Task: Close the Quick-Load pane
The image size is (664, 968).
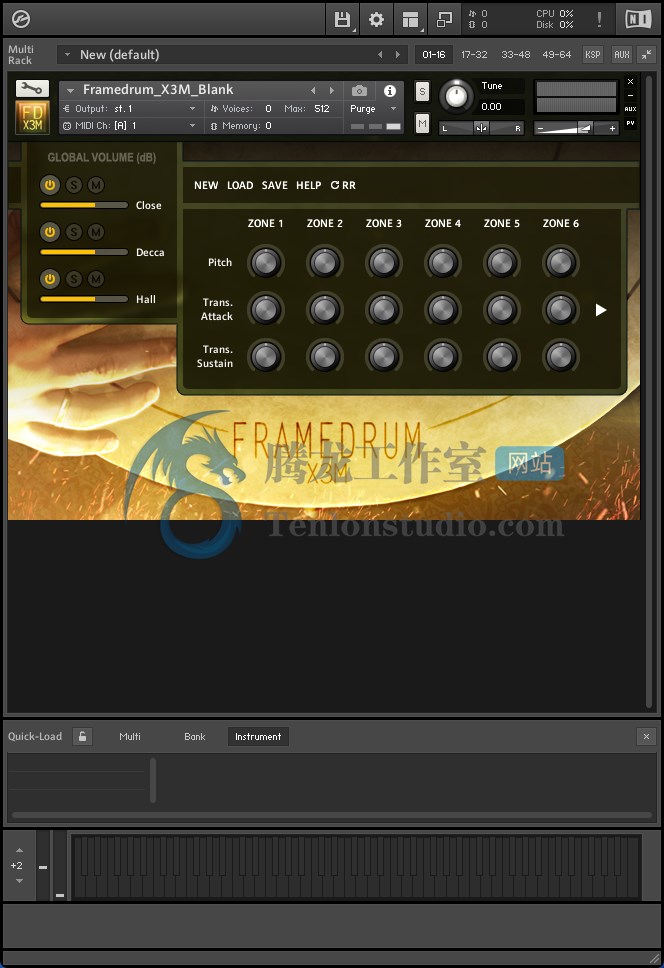Action: pyautogui.click(x=646, y=736)
